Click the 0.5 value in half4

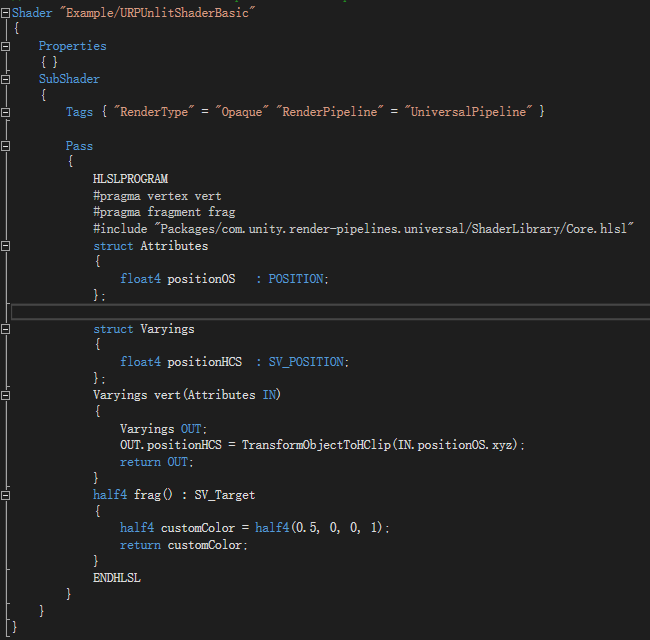(x=306, y=528)
